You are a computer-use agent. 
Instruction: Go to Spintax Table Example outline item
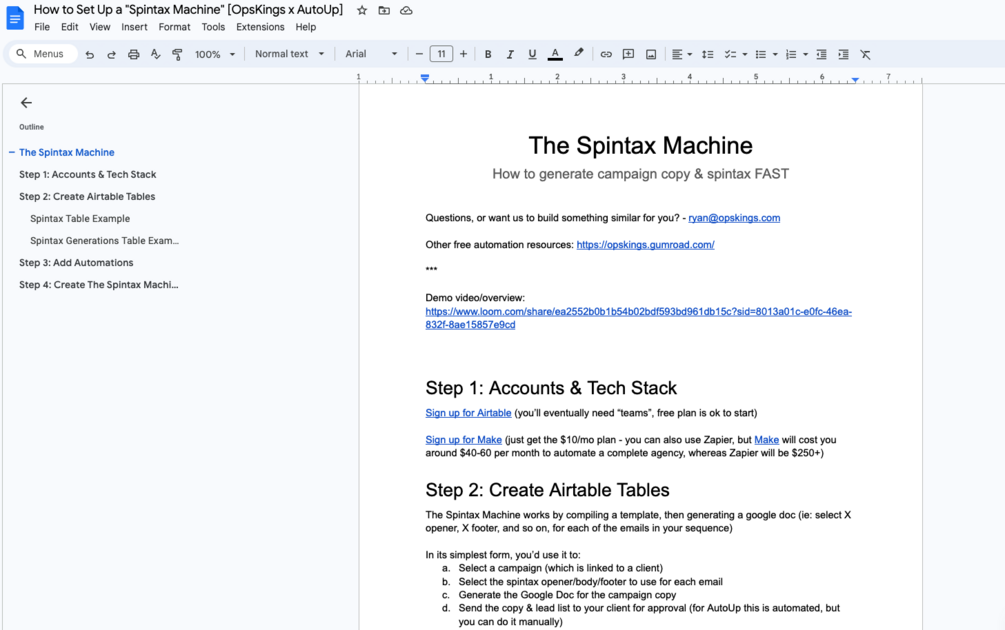click(x=80, y=219)
